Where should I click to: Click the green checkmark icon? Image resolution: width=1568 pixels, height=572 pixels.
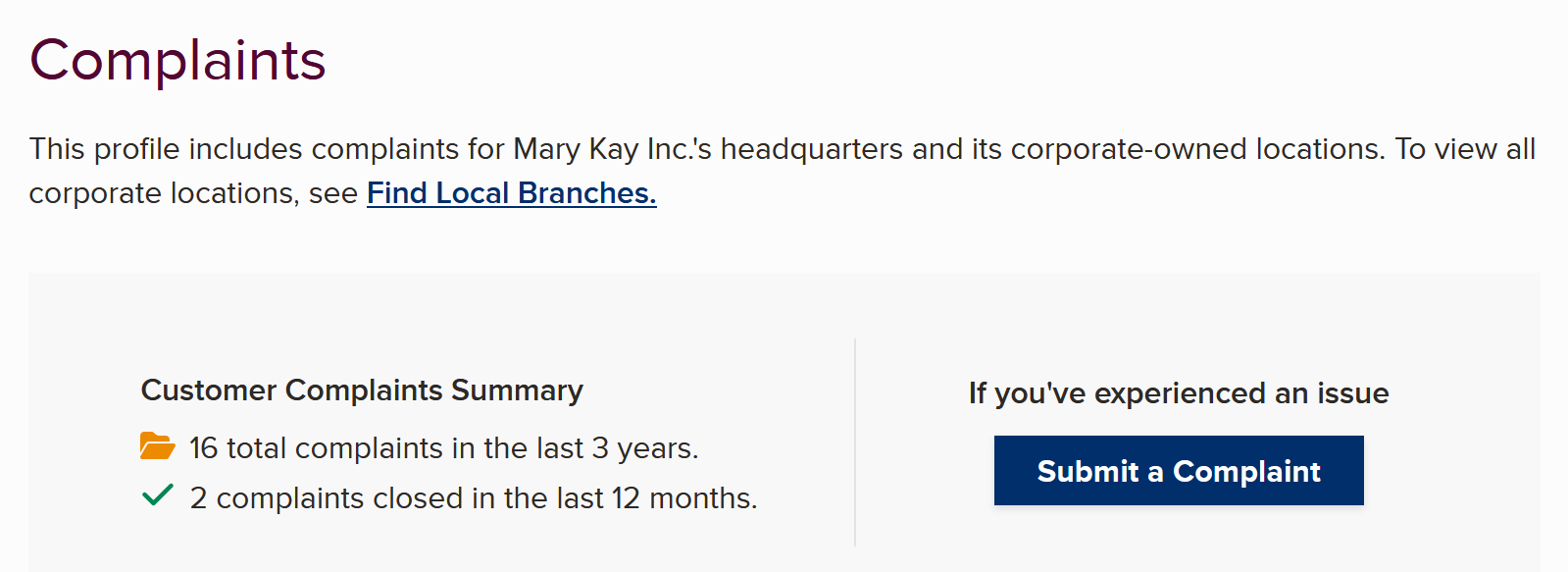(158, 494)
